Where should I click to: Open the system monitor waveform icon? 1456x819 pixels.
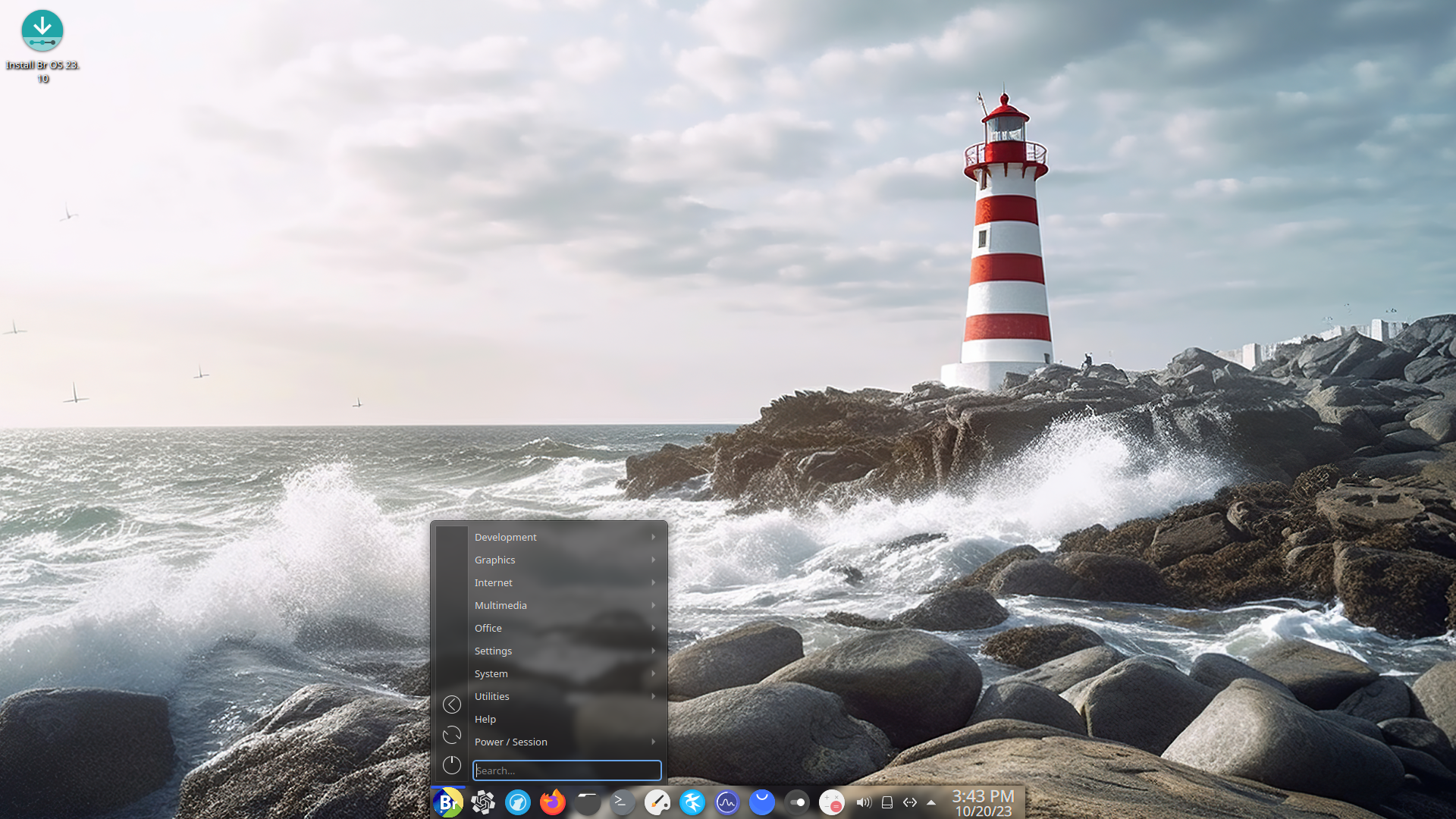click(727, 802)
